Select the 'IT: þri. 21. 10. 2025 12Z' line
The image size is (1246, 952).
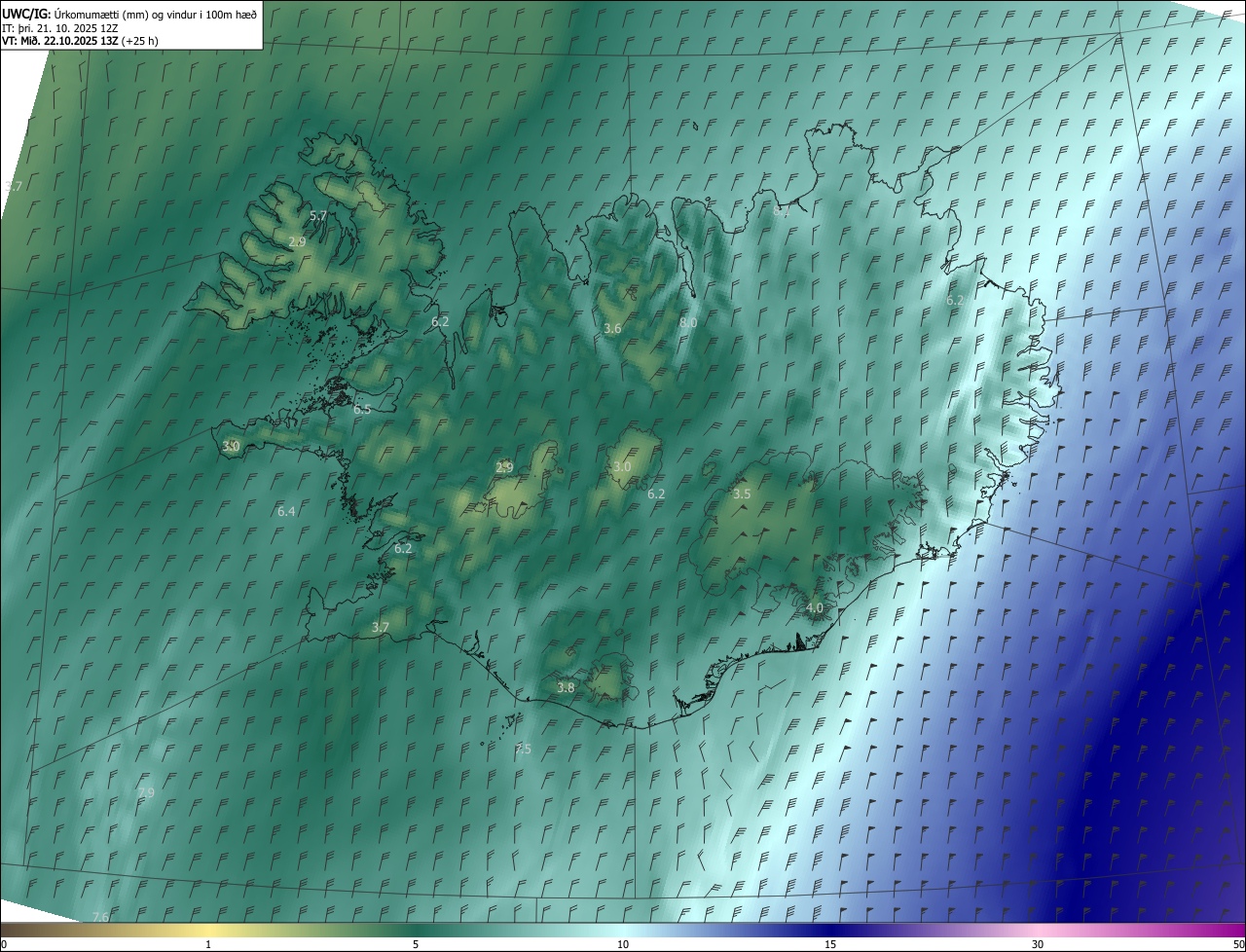click(60, 27)
